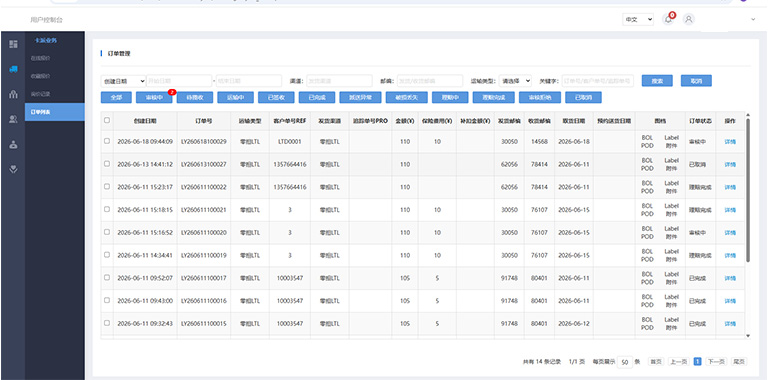Focus the start date input field

[179, 81]
